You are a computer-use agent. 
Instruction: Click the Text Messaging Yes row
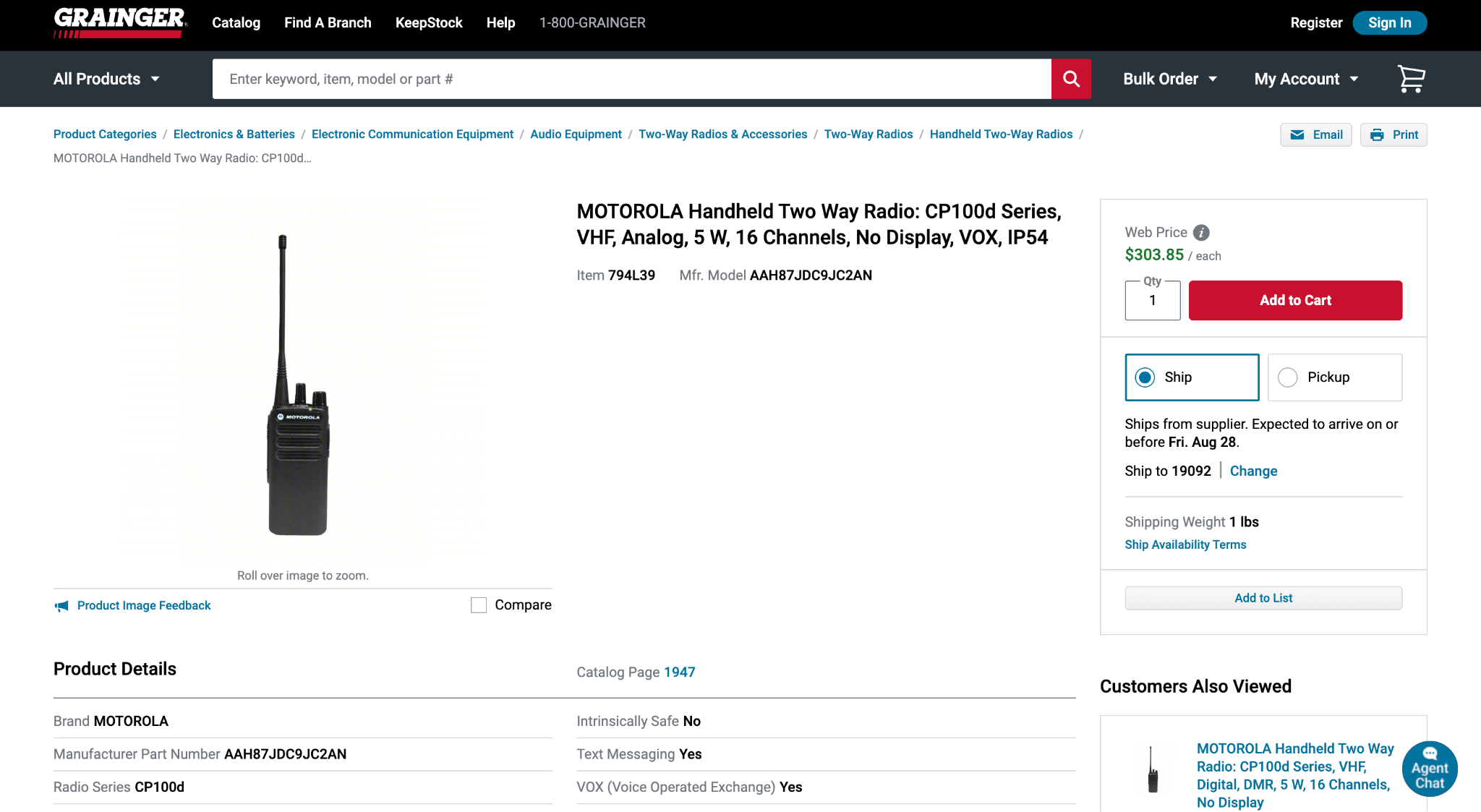[x=826, y=754]
